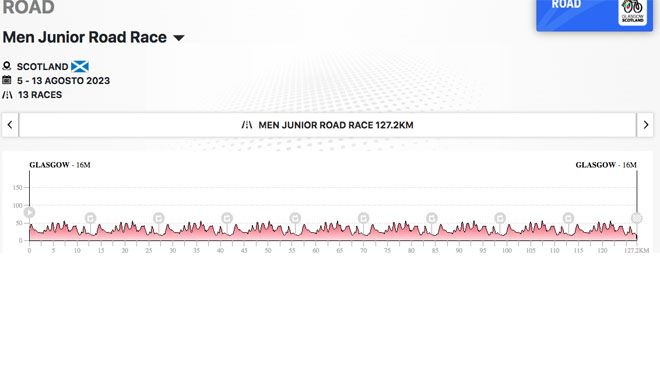Viewport: 660px width, 370px height.
Task: Select the lap marker near kilometre 55
Action: tap(295, 218)
